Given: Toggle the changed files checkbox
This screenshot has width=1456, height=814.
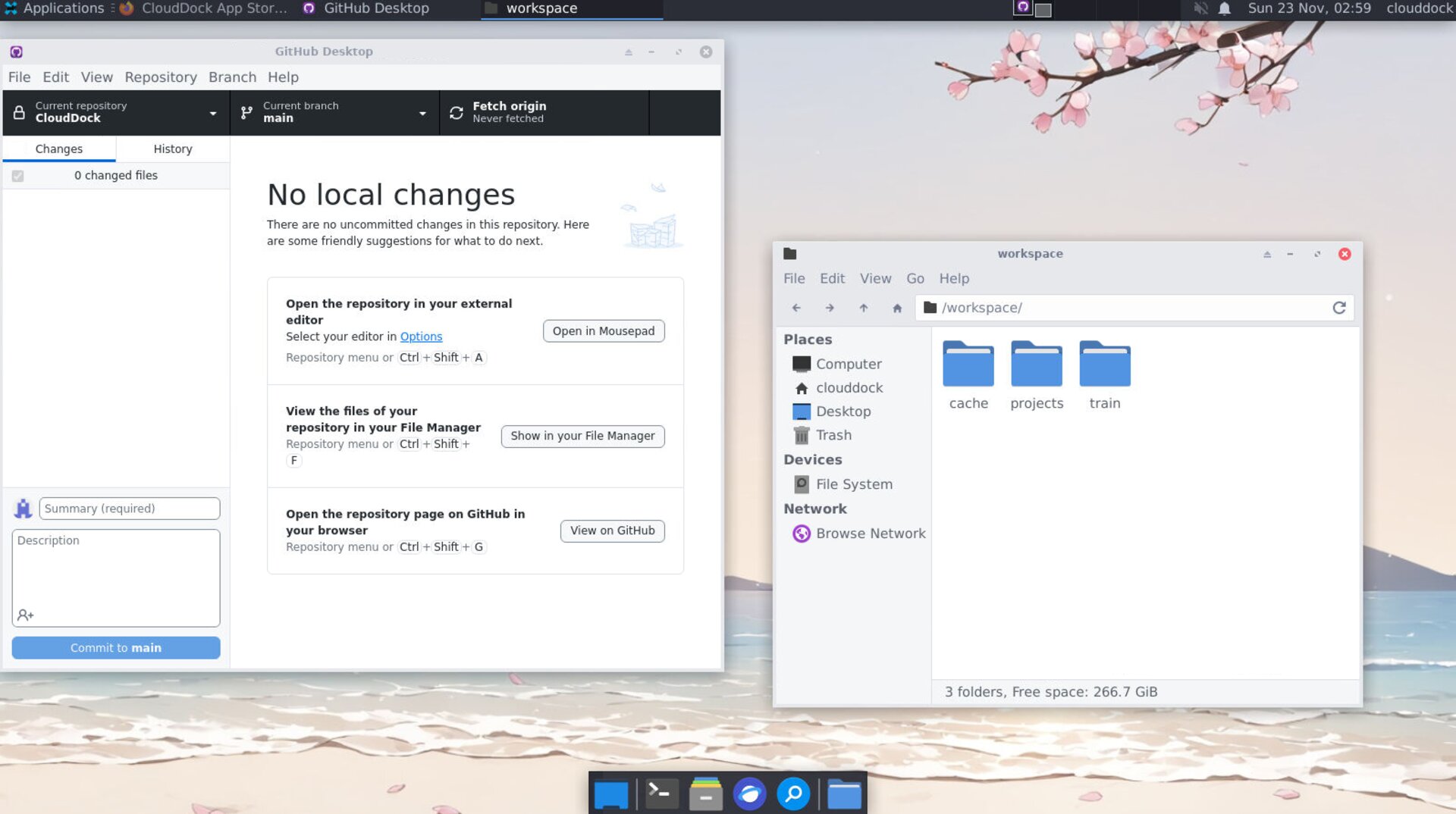Looking at the screenshot, I should (18, 176).
